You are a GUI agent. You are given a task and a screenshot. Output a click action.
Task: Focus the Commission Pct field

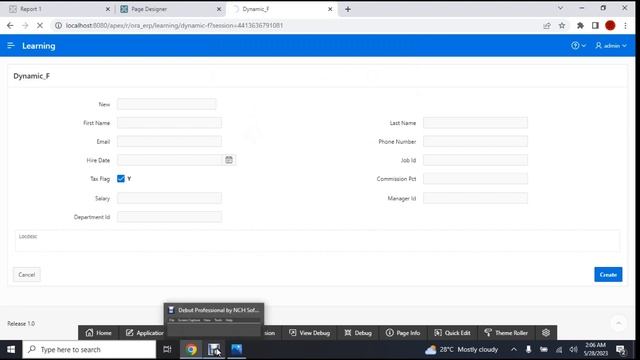[475, 179]
